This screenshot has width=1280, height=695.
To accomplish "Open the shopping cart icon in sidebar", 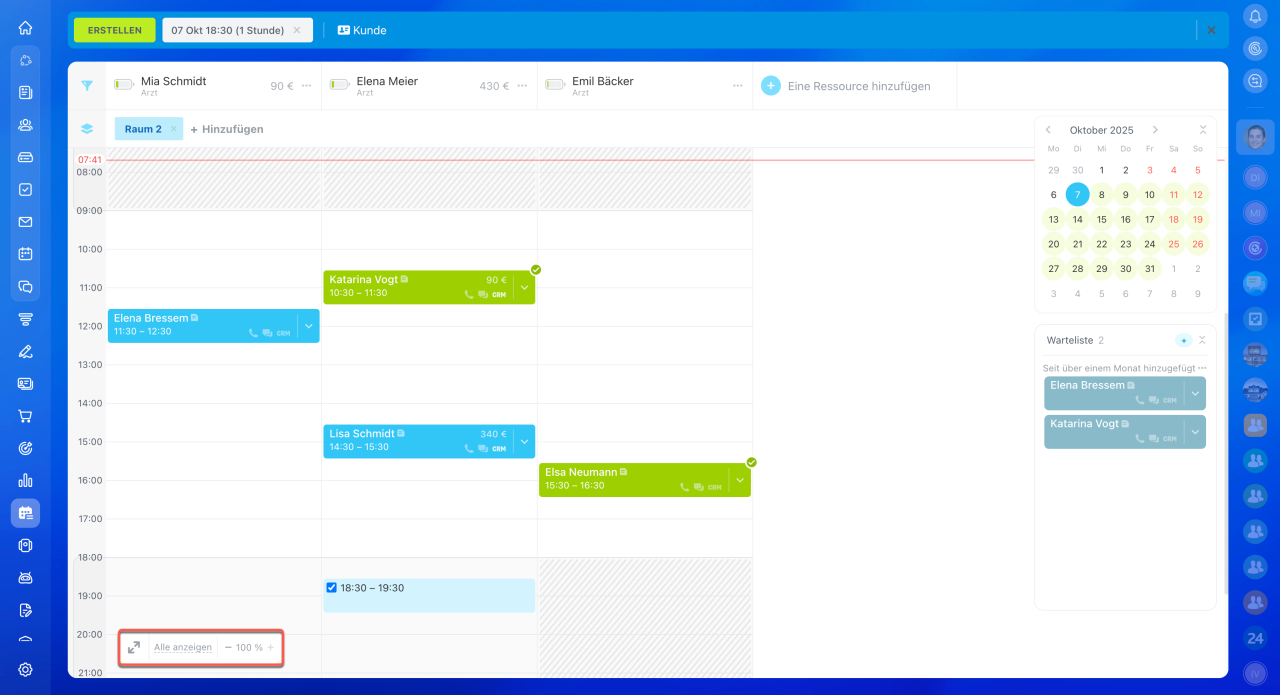I will tap(25, 416).
